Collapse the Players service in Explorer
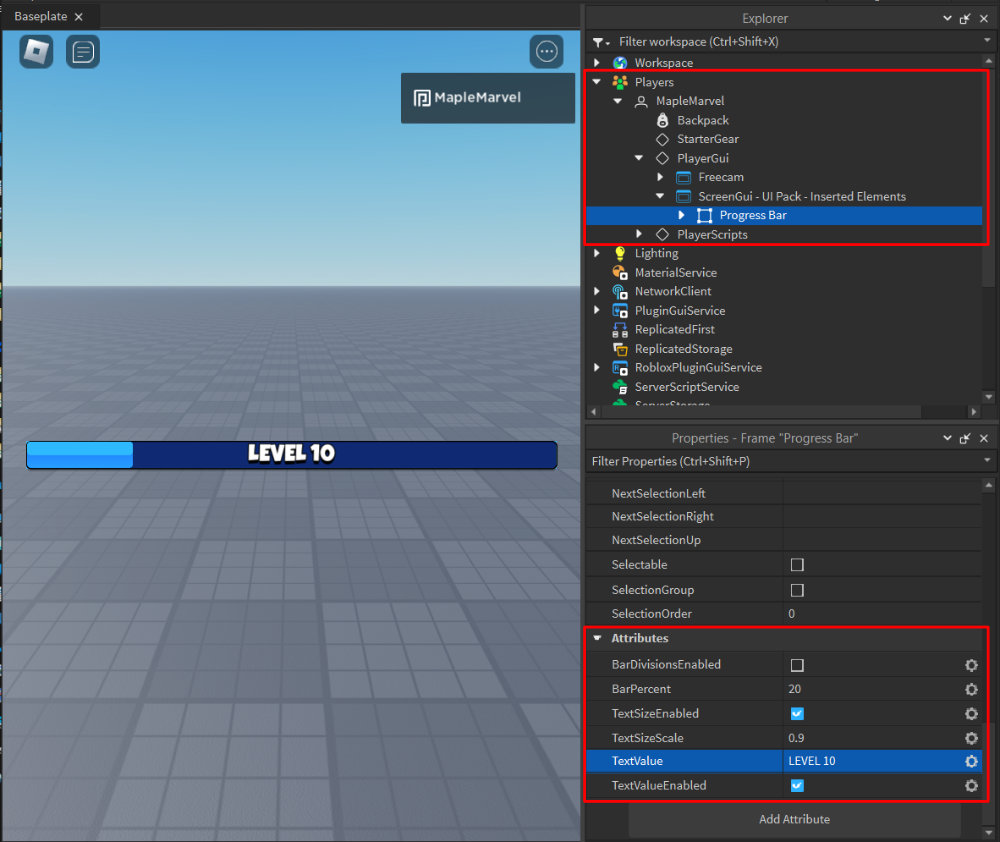The image size is (1000, 842). tap(595, 81)
